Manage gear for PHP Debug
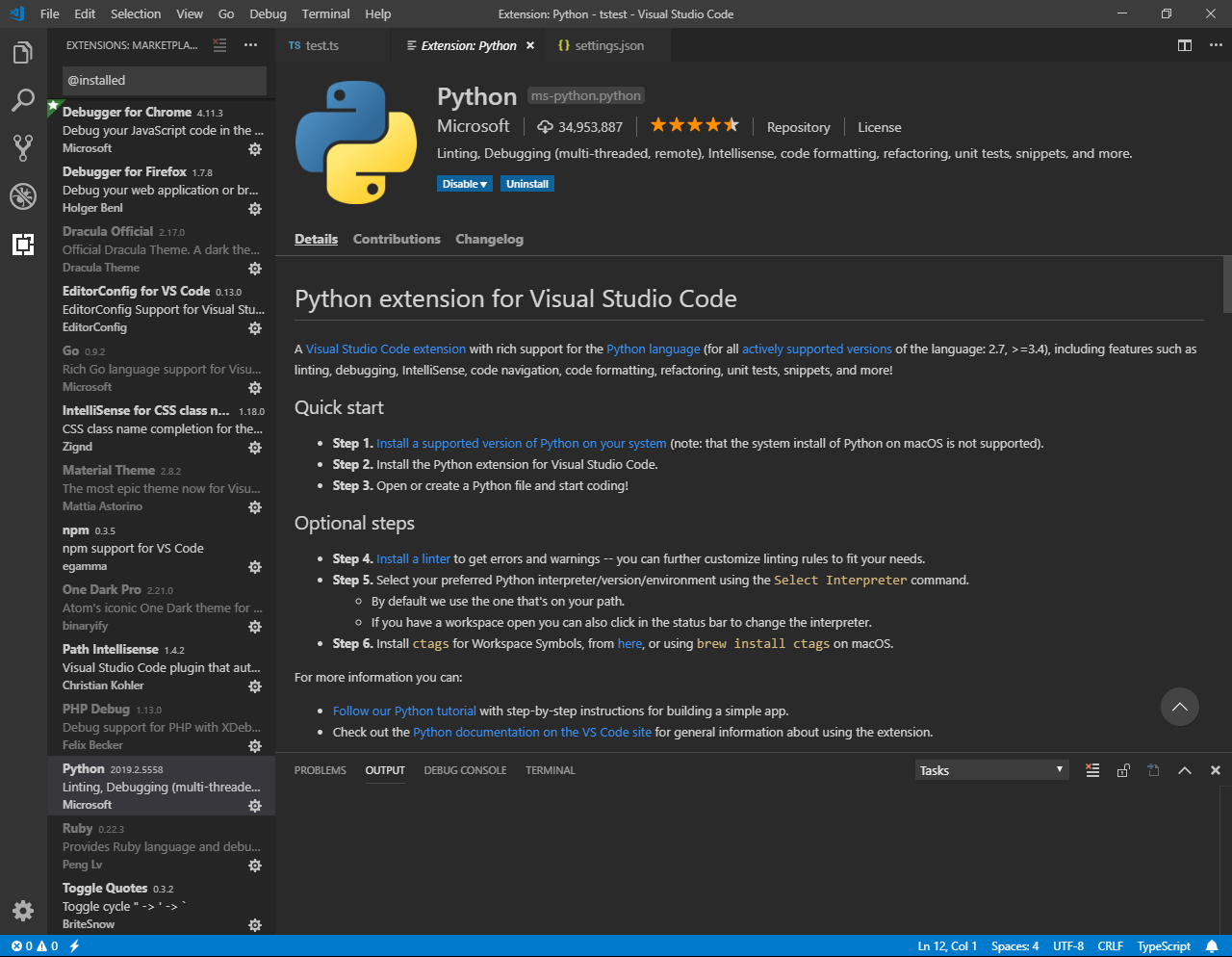Image resolution: width=1232 pixels, height=957 pixels. 255,746
